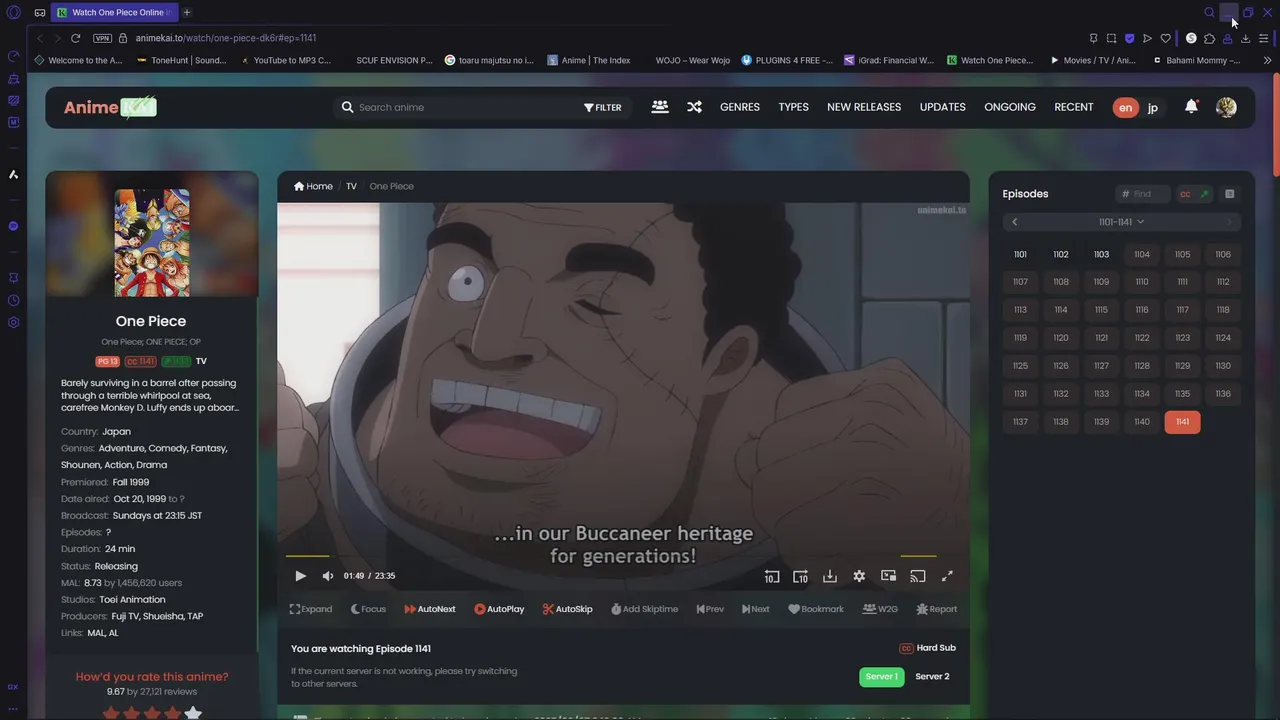Screen dimensions: 1280x720
Task: Open Opera menu logo icon
Action: click(x=14, y=13)
